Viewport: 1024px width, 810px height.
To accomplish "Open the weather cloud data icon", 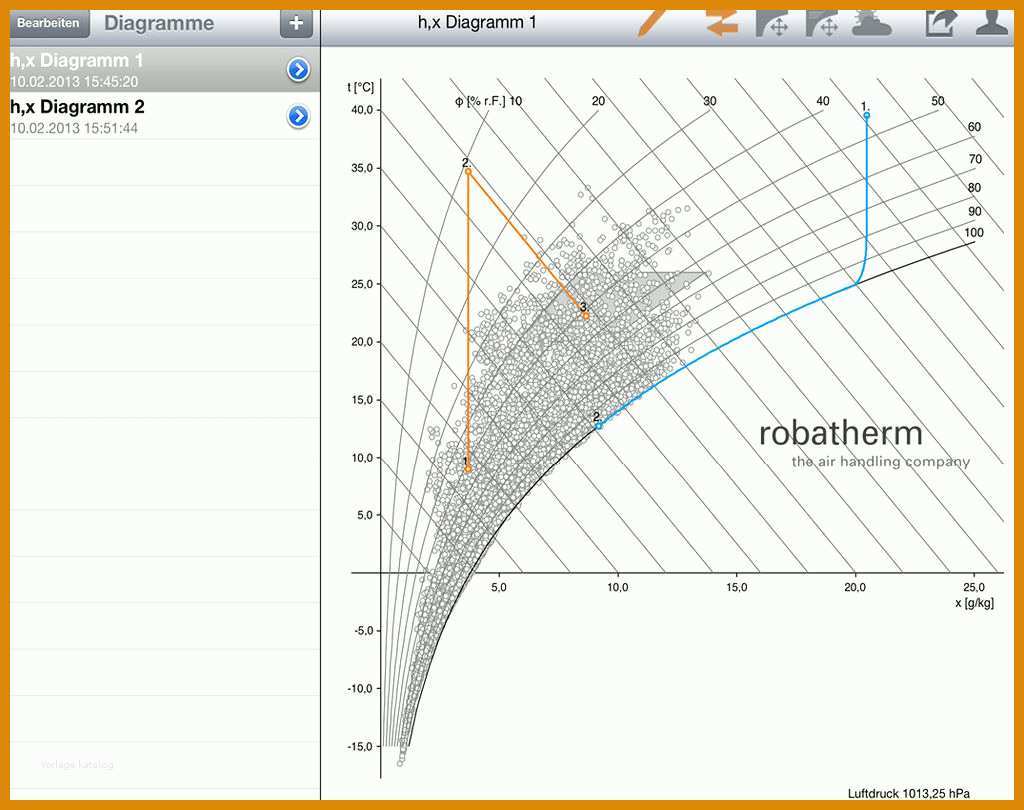I will coord(871,24).
